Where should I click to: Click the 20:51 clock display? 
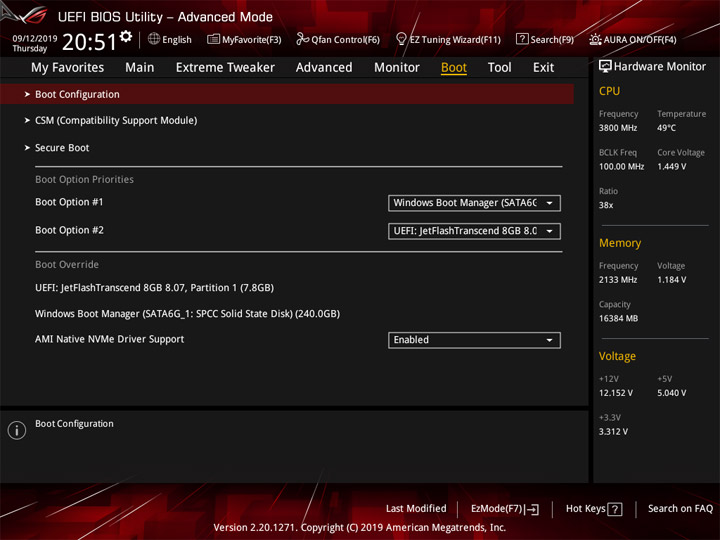(89, 42)
